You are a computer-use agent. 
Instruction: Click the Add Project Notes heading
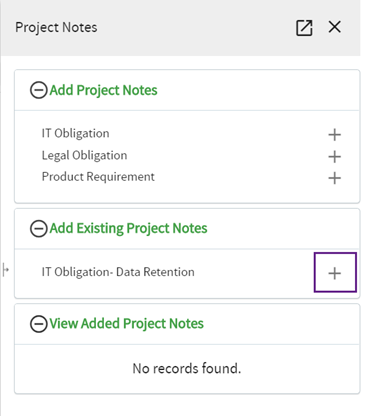[x=103, y=90]
